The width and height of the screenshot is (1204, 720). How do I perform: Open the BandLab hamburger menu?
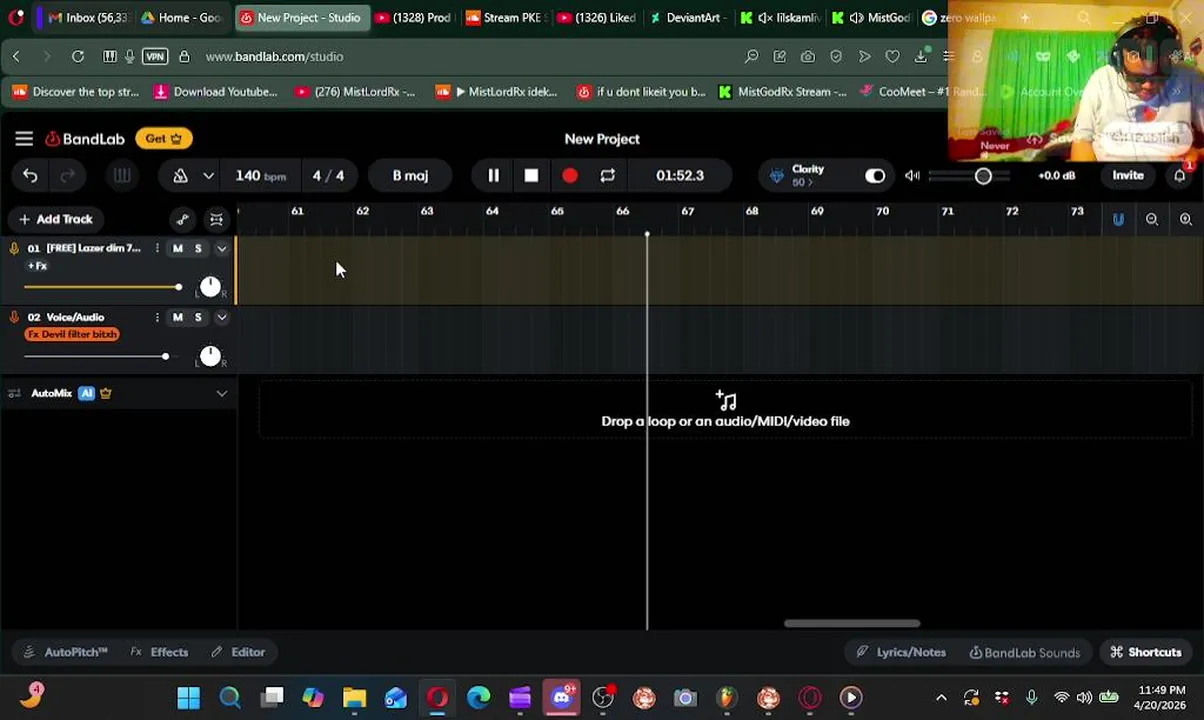coord(24,139)
